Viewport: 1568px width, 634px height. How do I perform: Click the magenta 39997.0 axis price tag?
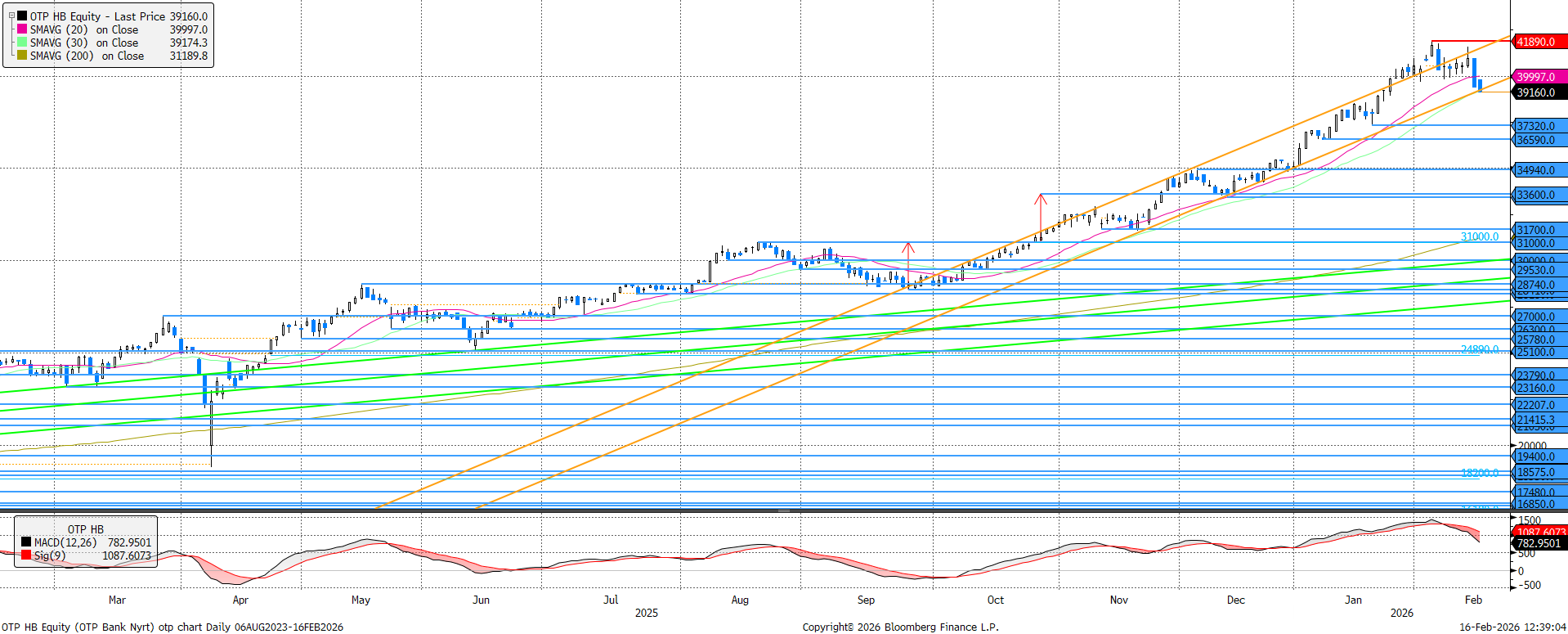[1537, 77]
